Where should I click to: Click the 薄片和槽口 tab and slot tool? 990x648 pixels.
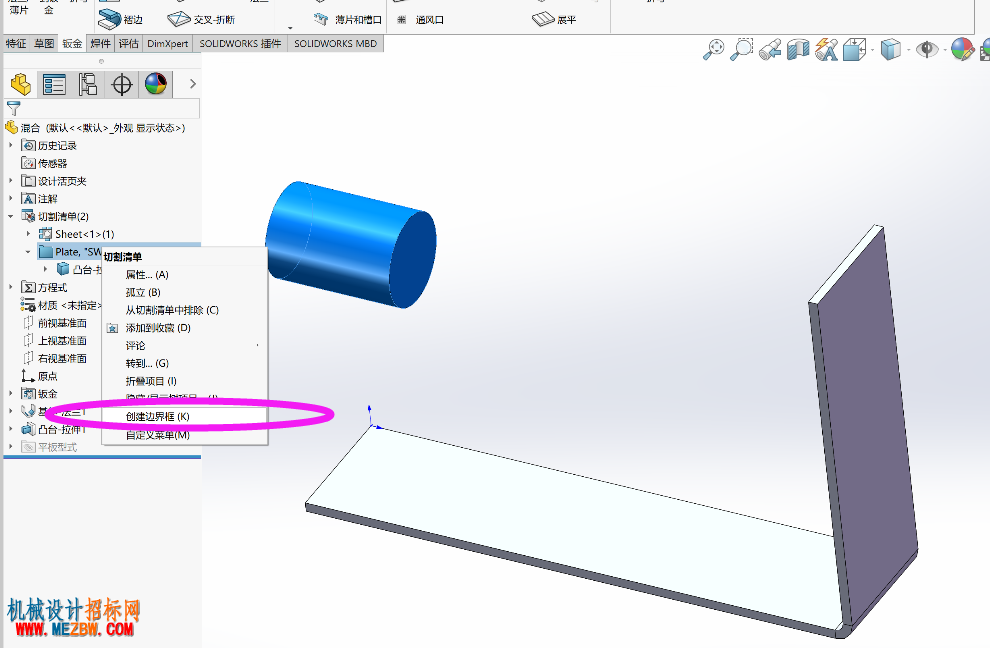348,20
